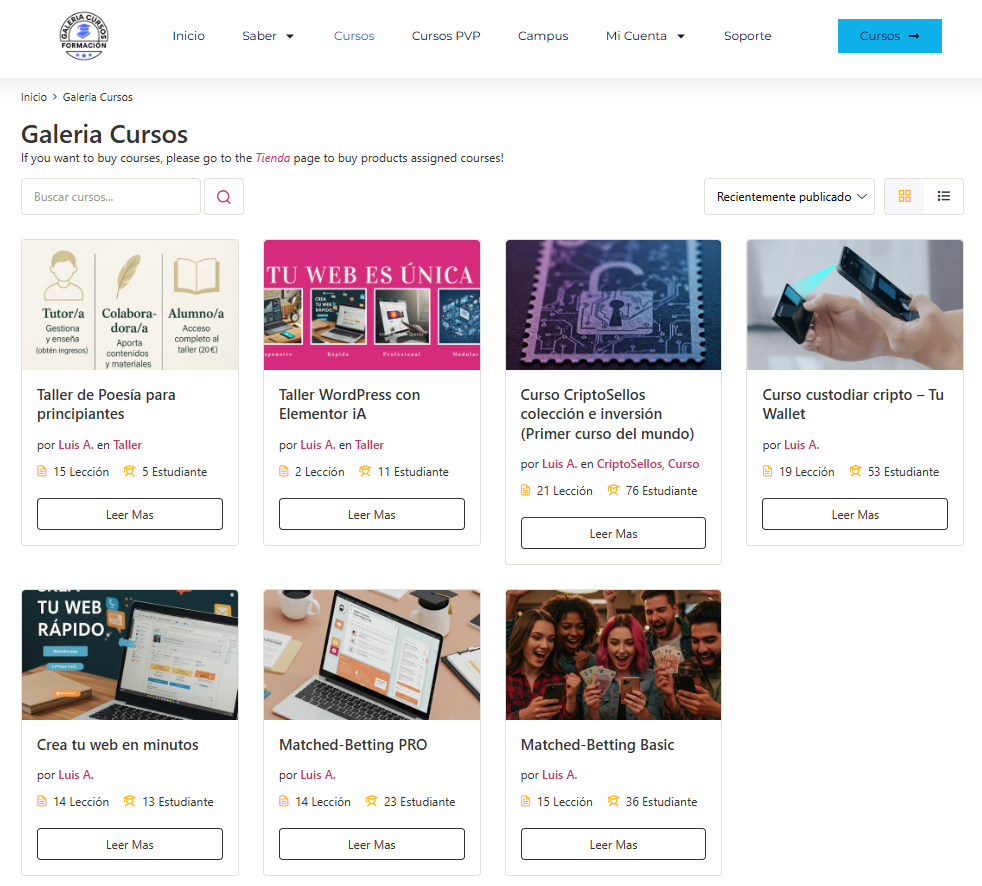Screen dimensions: 982x886
Task: Go to Campus in navigation menu
Action: click(543, 36)
